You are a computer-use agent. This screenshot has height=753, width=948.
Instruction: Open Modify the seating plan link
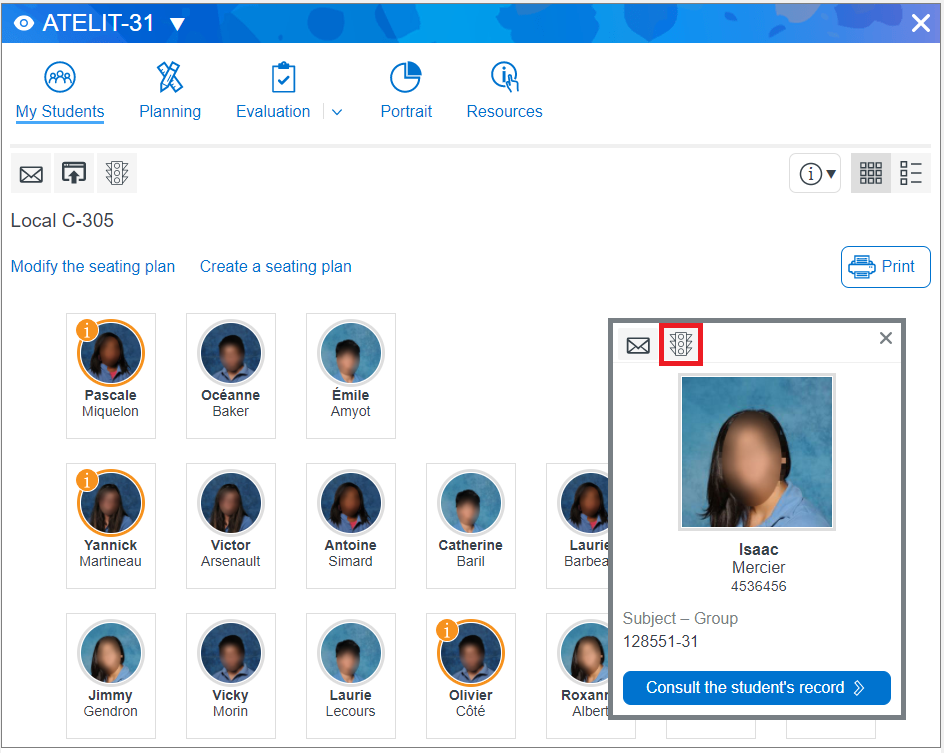(x=92, y=266)
